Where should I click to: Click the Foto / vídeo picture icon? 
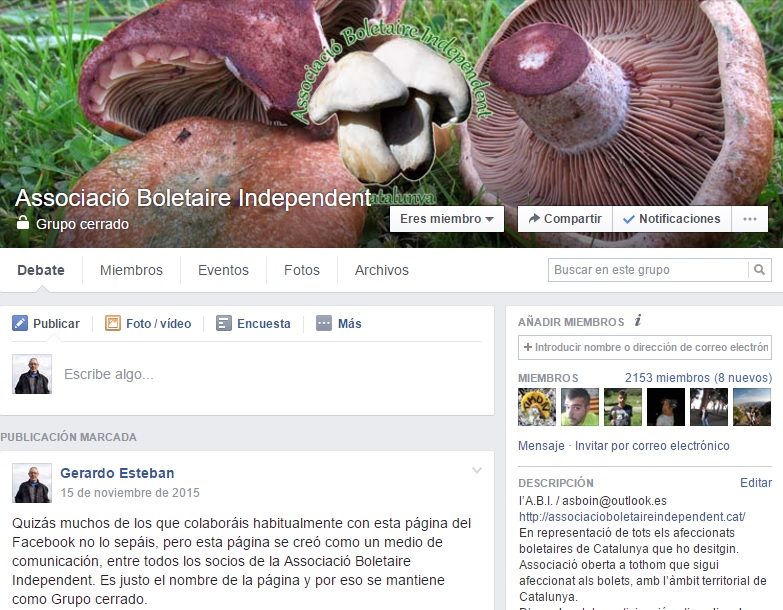tap(113, 323)
